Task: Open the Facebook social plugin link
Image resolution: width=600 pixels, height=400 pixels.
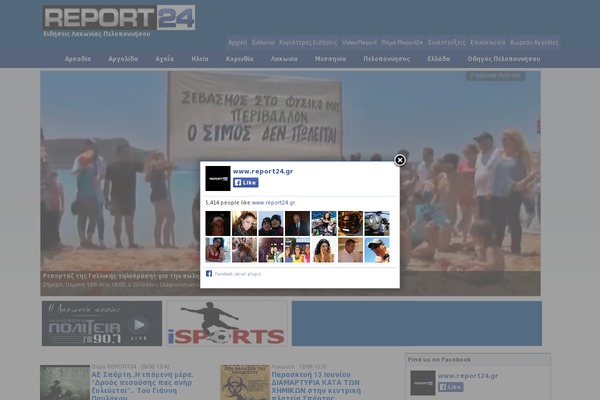Action: point(238,274)
